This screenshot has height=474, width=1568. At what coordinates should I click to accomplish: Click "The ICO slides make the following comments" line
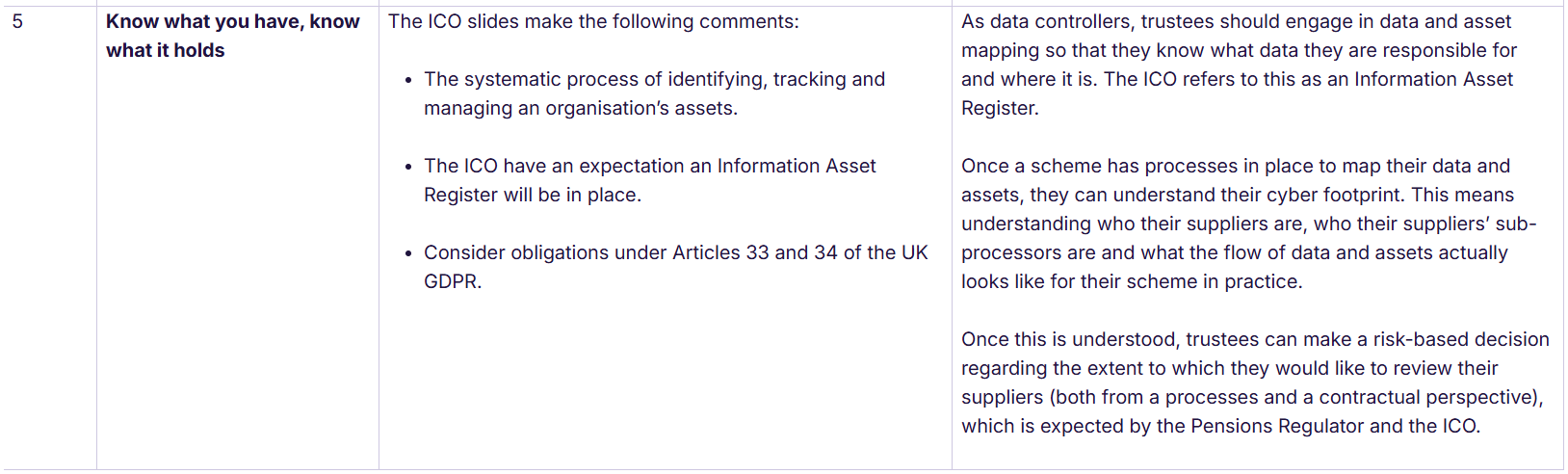pyautogui.click(x=592, y=21)
